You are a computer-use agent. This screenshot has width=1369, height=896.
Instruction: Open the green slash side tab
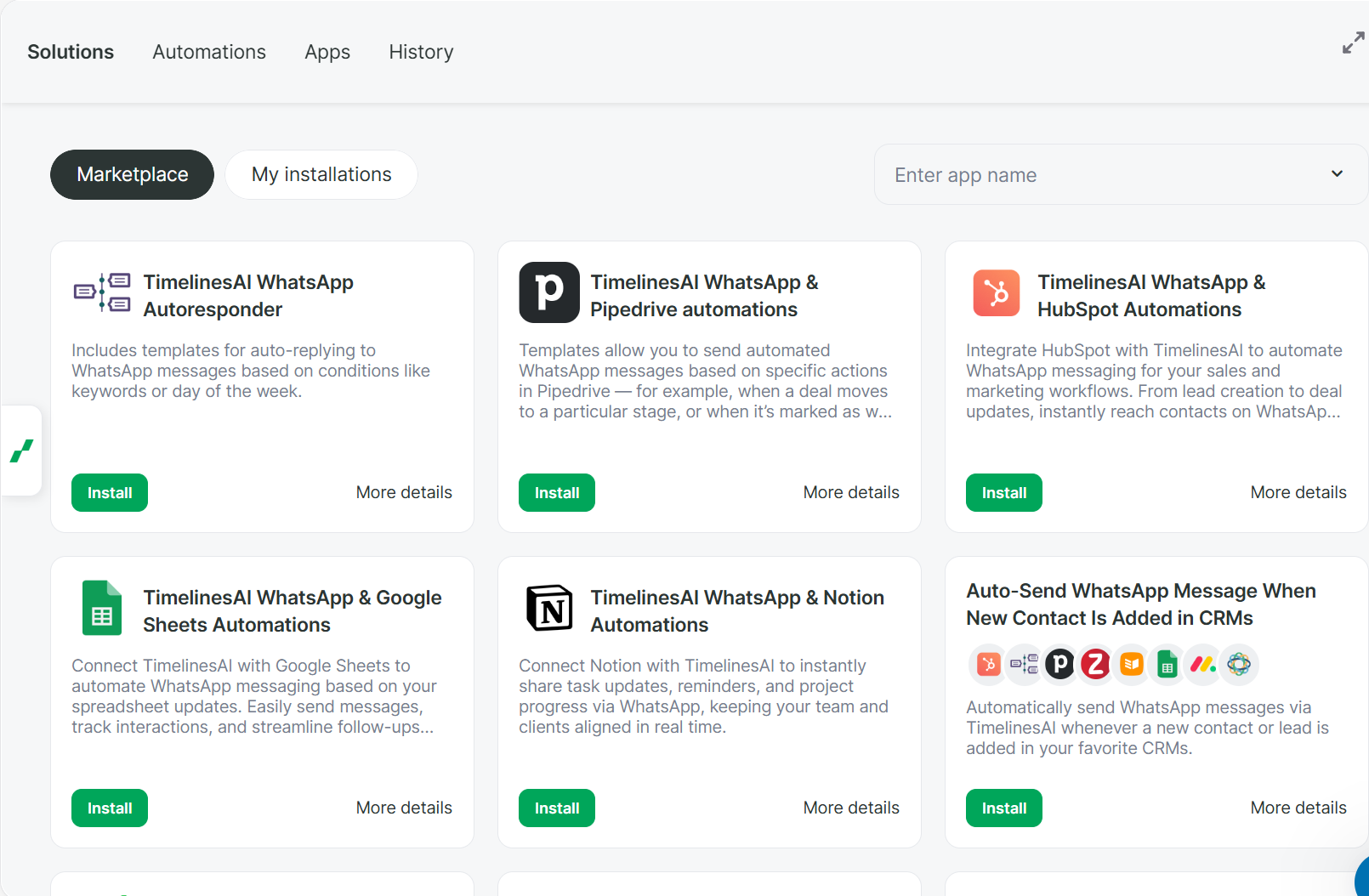tap(21, 451)
